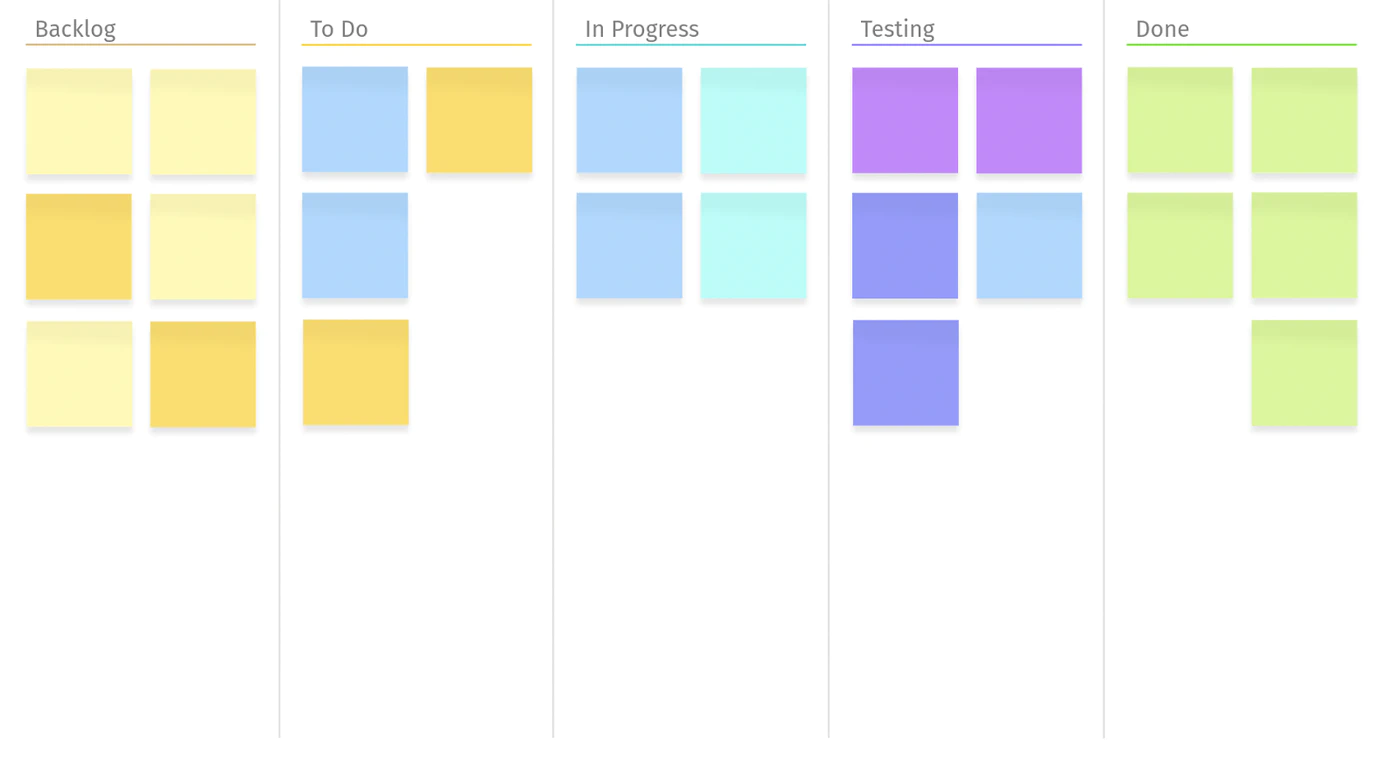
Task: Click the Done column header
Action: click(x=1162, y=29)
